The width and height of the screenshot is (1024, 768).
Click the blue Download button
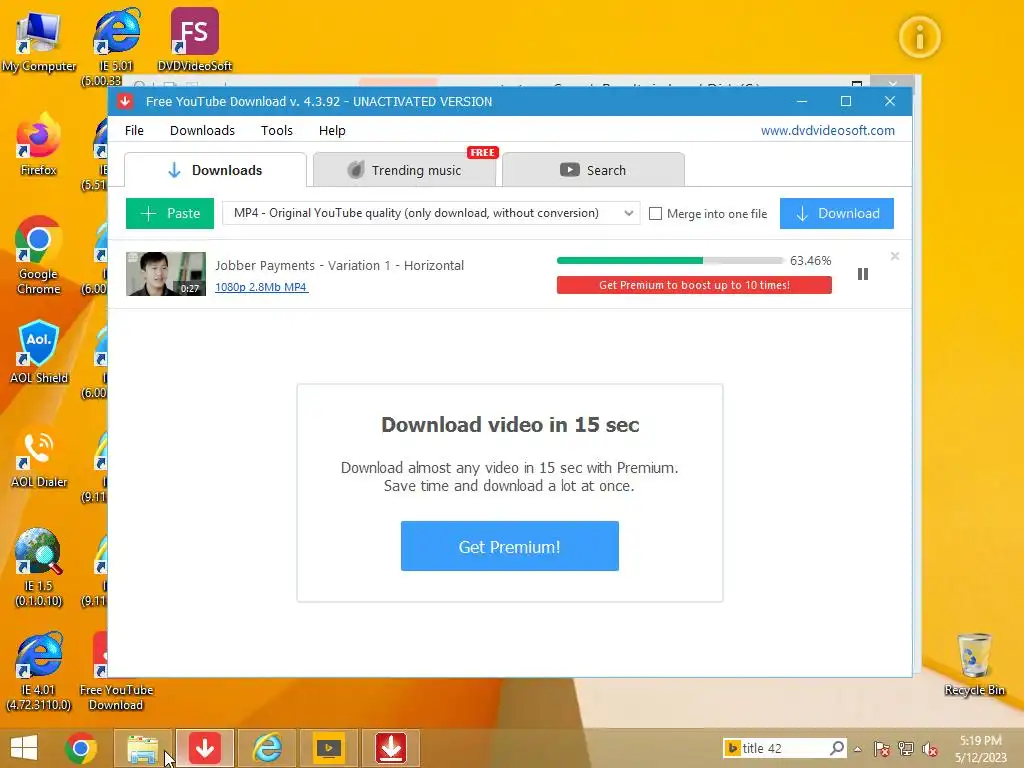(x=837, y=214)
